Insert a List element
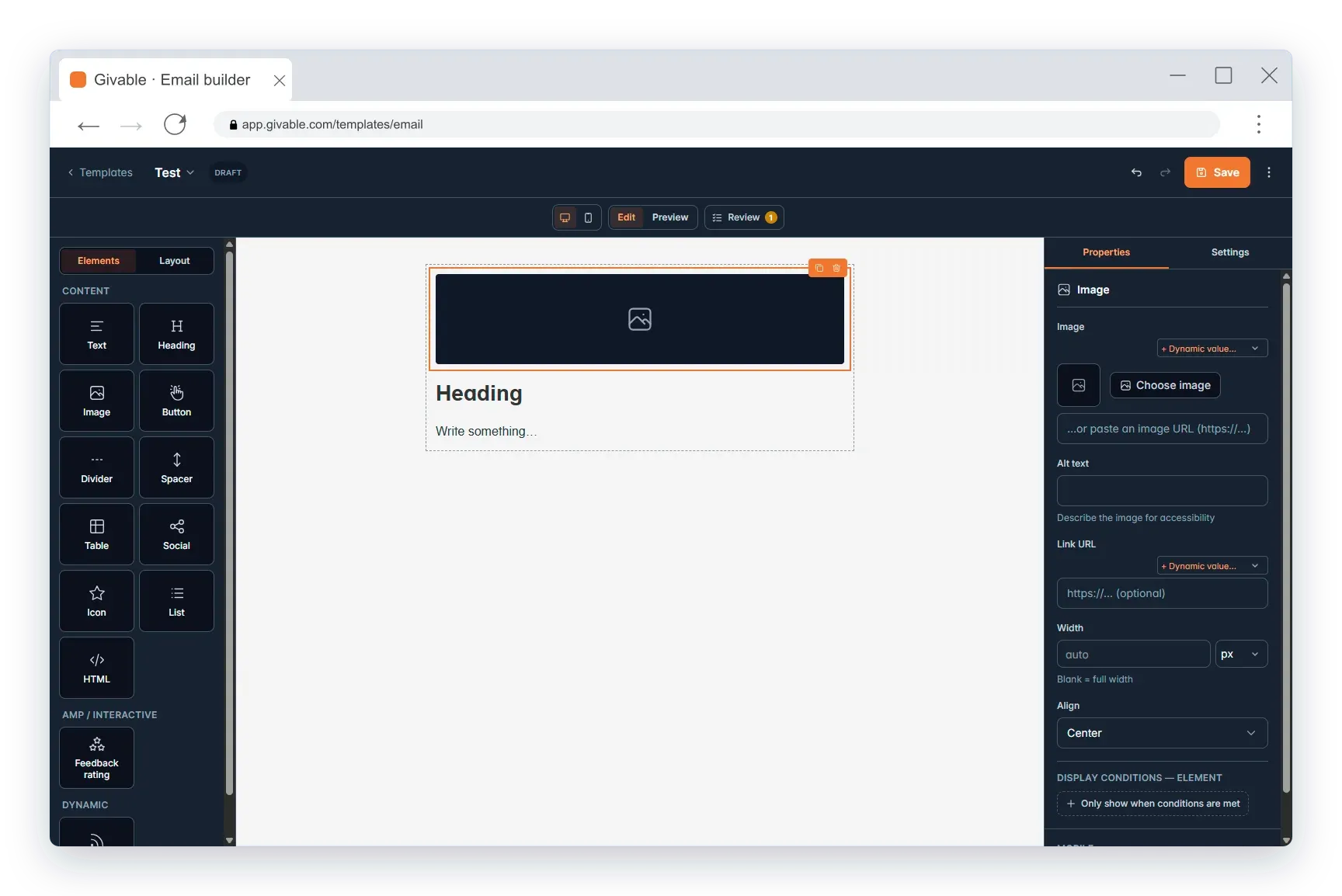1342x896 pixels. click(176, 601)
